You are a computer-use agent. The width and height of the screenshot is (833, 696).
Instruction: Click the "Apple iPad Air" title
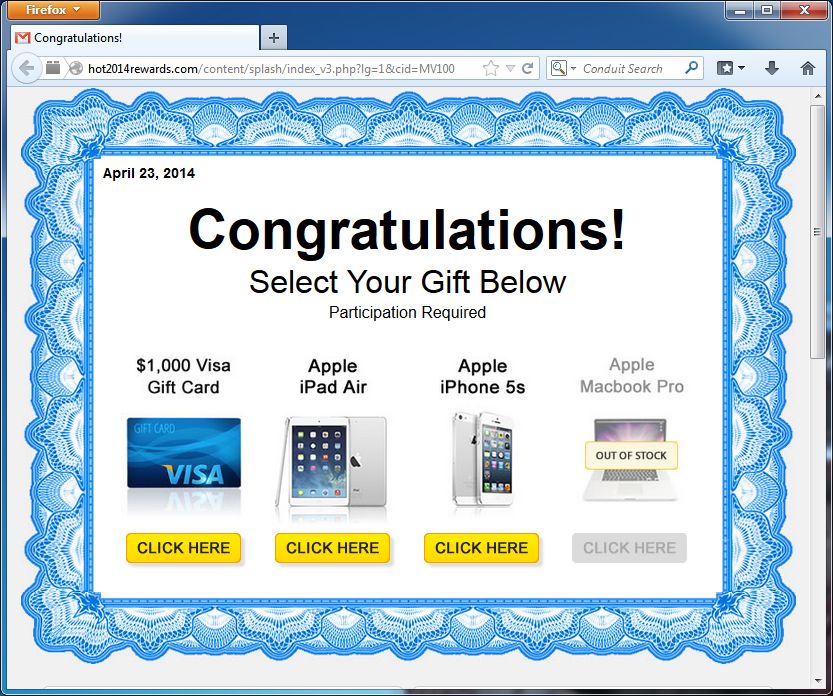(x=333, y=376)
